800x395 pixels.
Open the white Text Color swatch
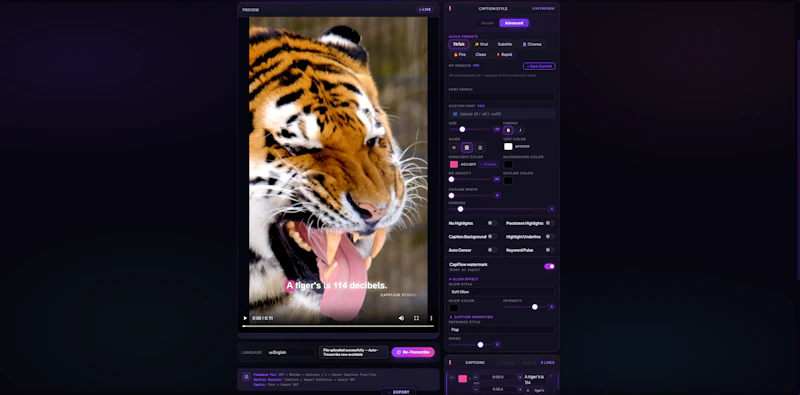click(508, 146)
